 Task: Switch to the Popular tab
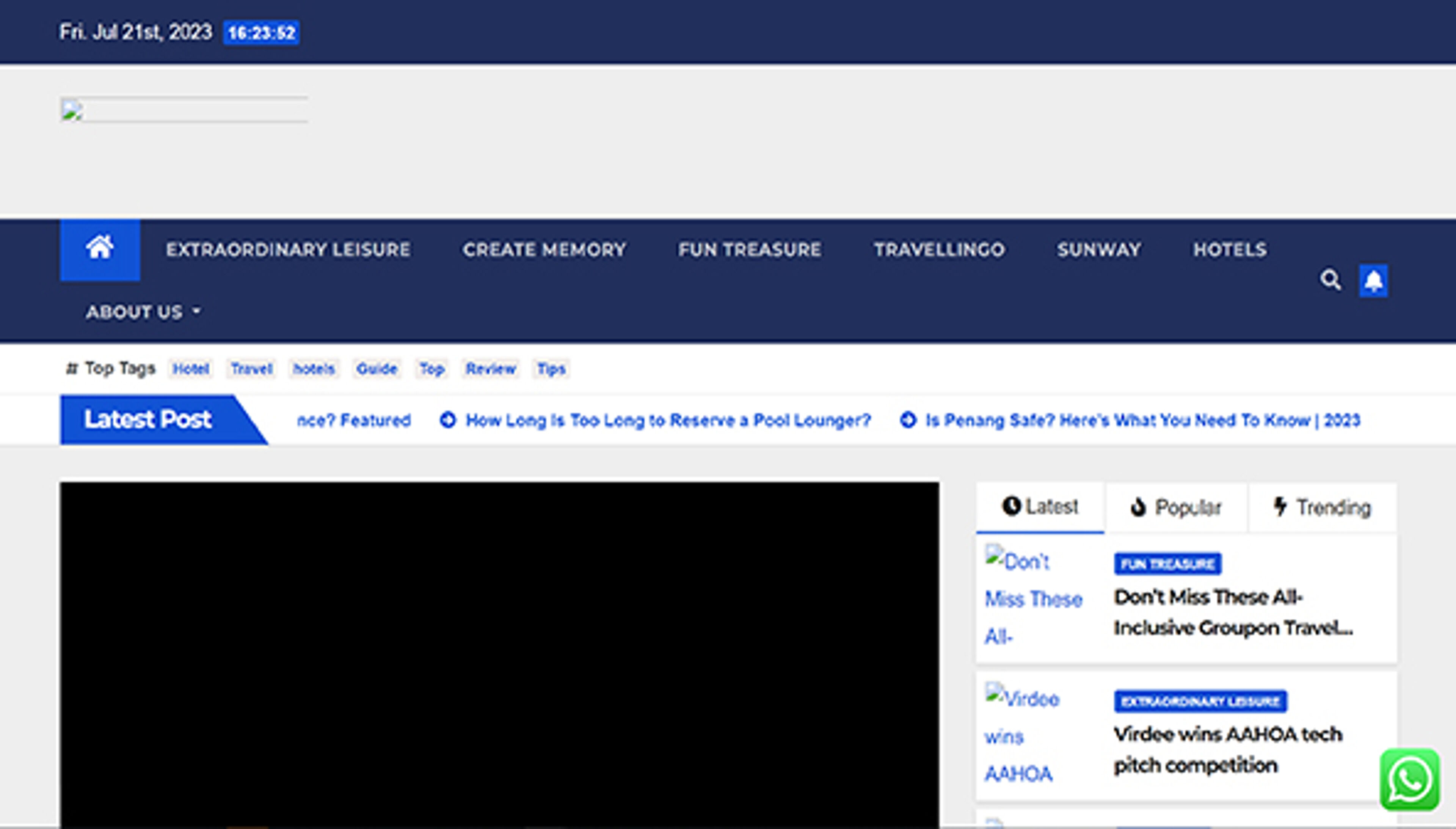tap(1176, 507)
